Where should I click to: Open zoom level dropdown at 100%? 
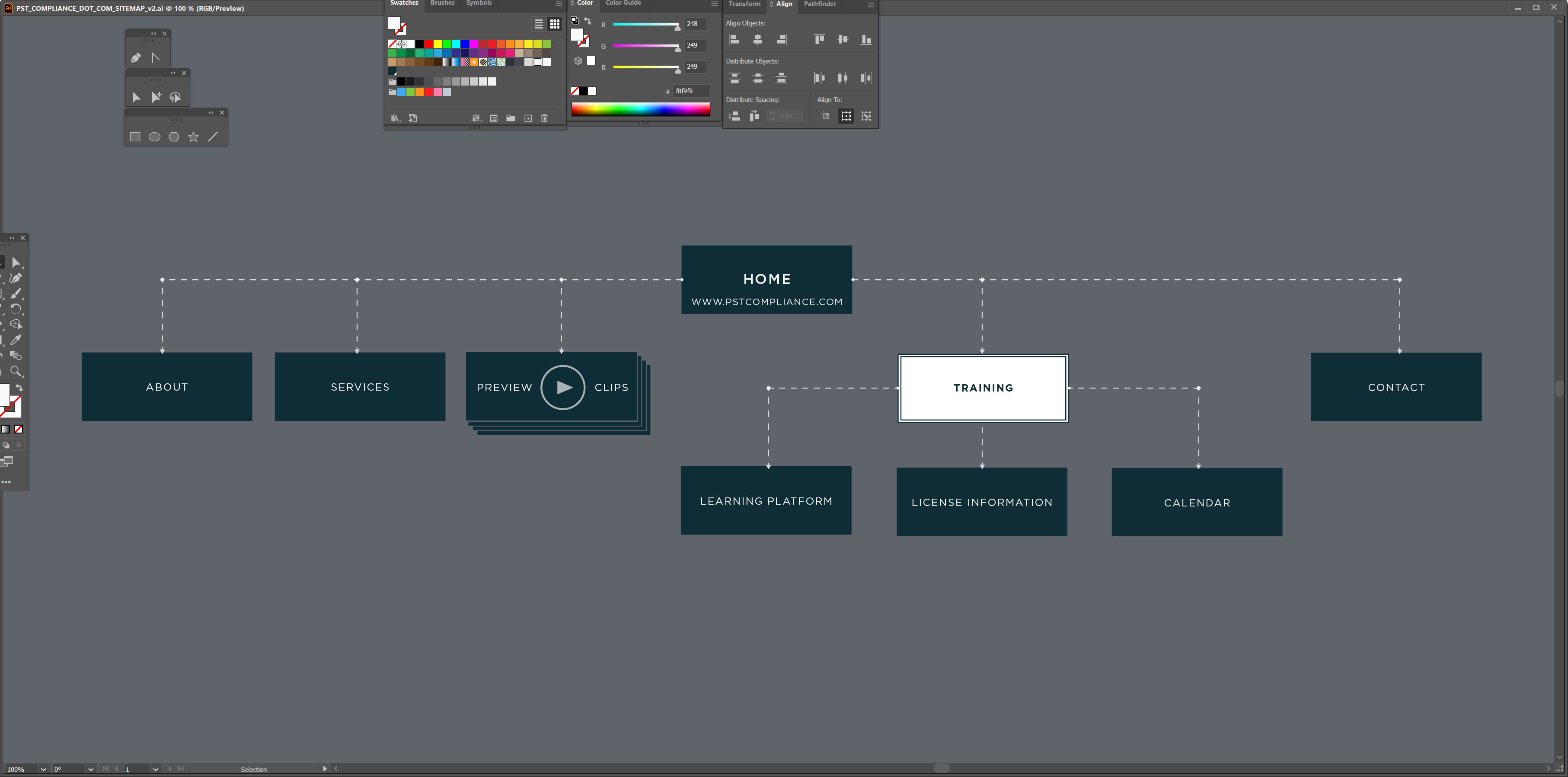43,769
